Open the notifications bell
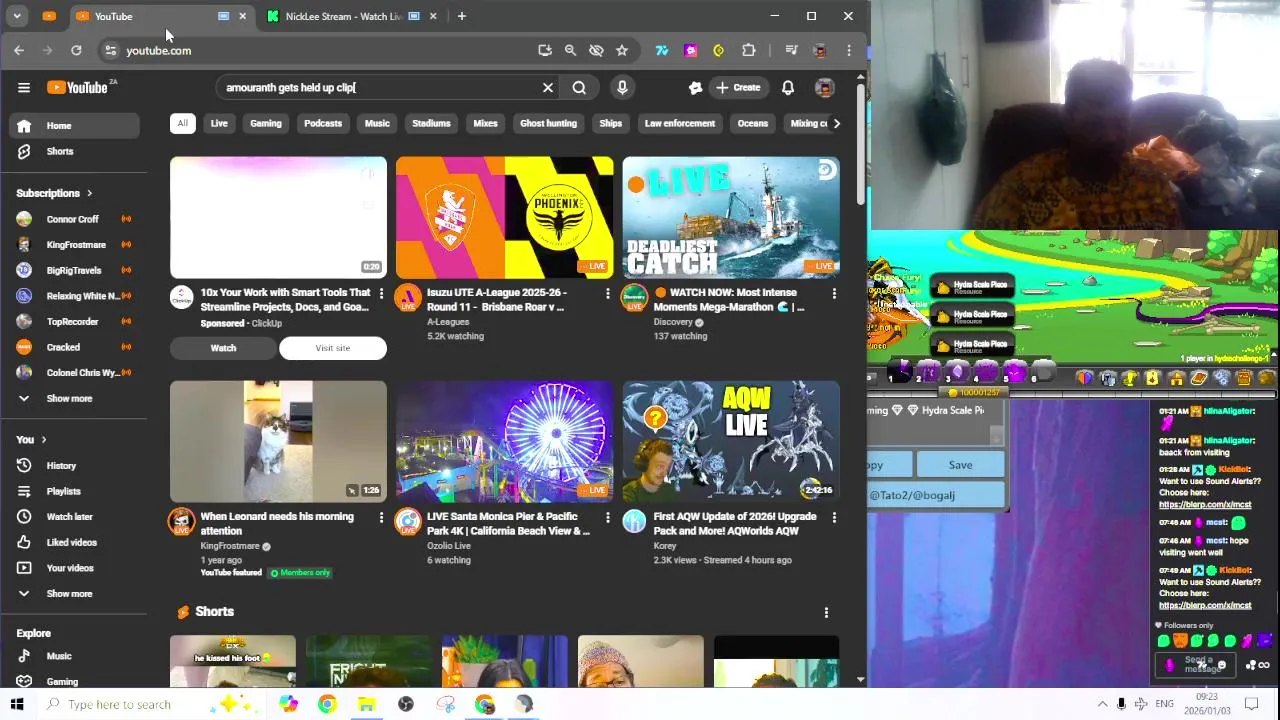This screenshot has height=720, width=1280. pyautogui.click(x=788, y=87)
